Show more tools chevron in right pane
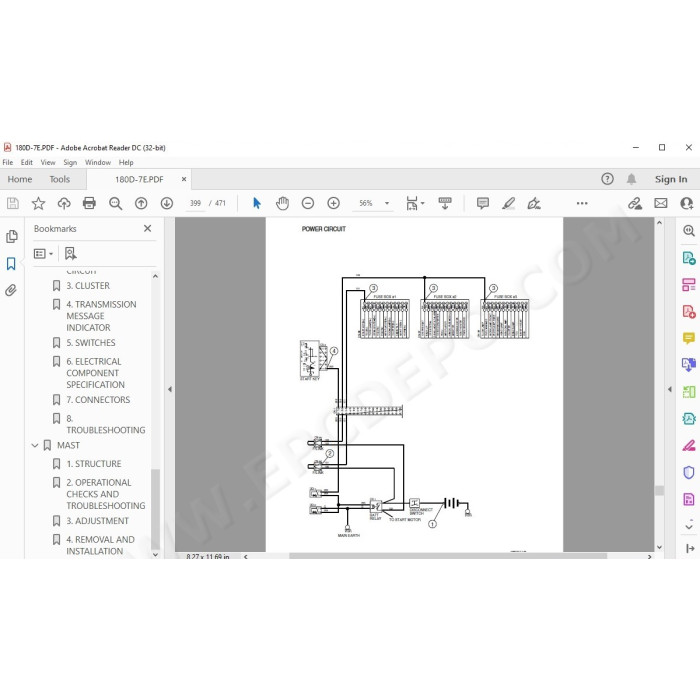The image size is (700, 700). (689, 526)
